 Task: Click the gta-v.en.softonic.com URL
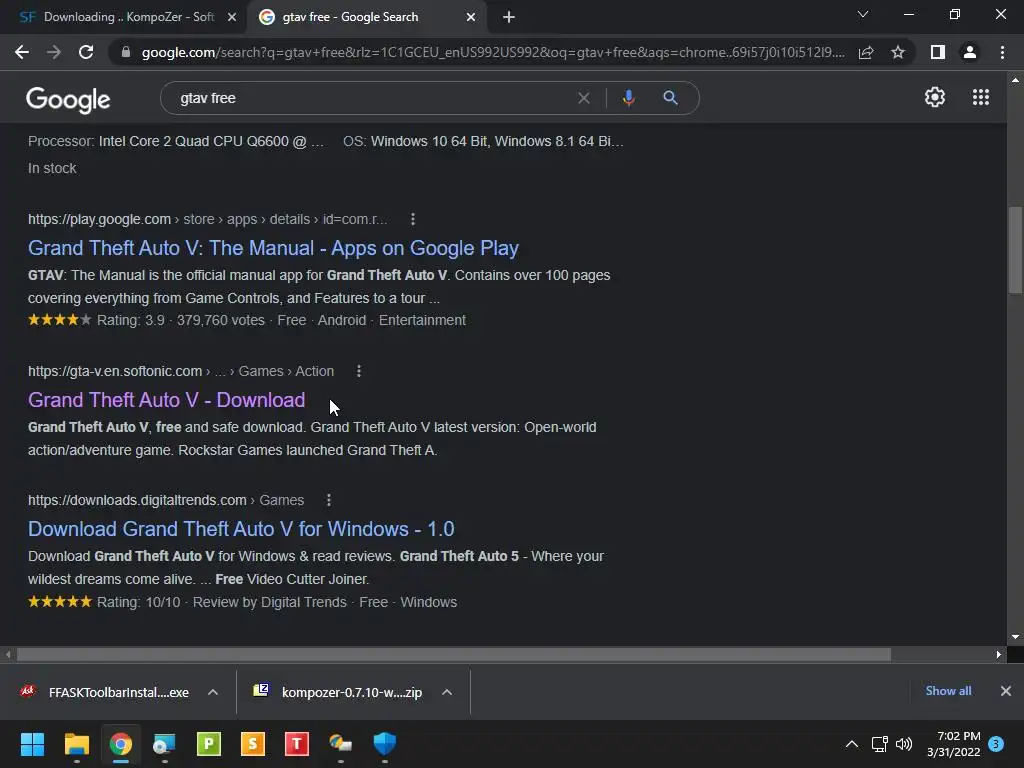tap(181, 371)
